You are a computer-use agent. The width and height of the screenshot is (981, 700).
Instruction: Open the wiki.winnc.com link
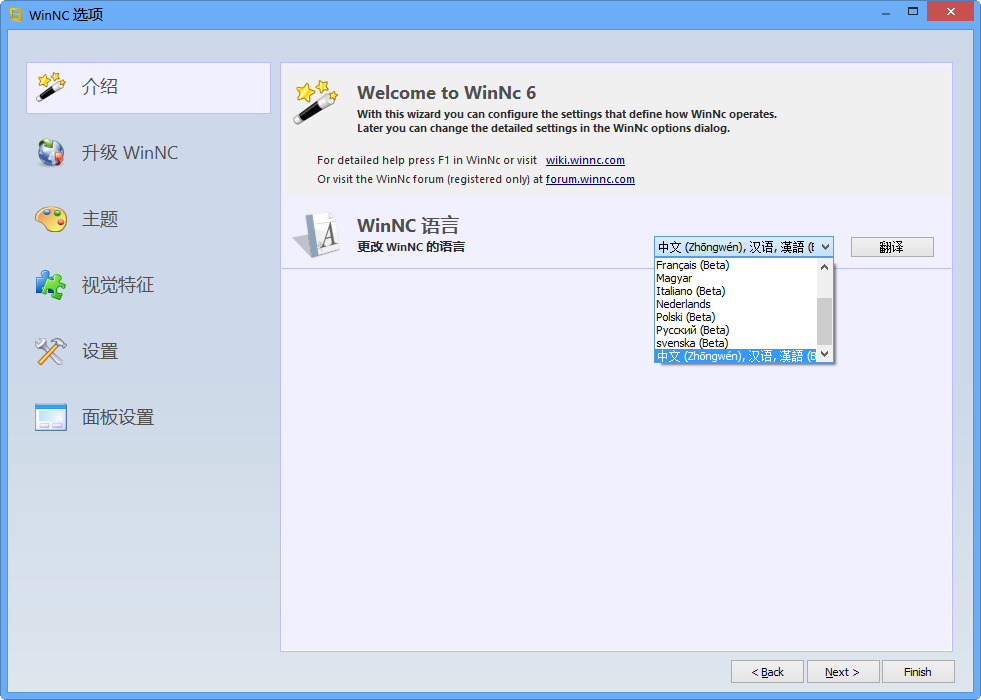(585, 160)
